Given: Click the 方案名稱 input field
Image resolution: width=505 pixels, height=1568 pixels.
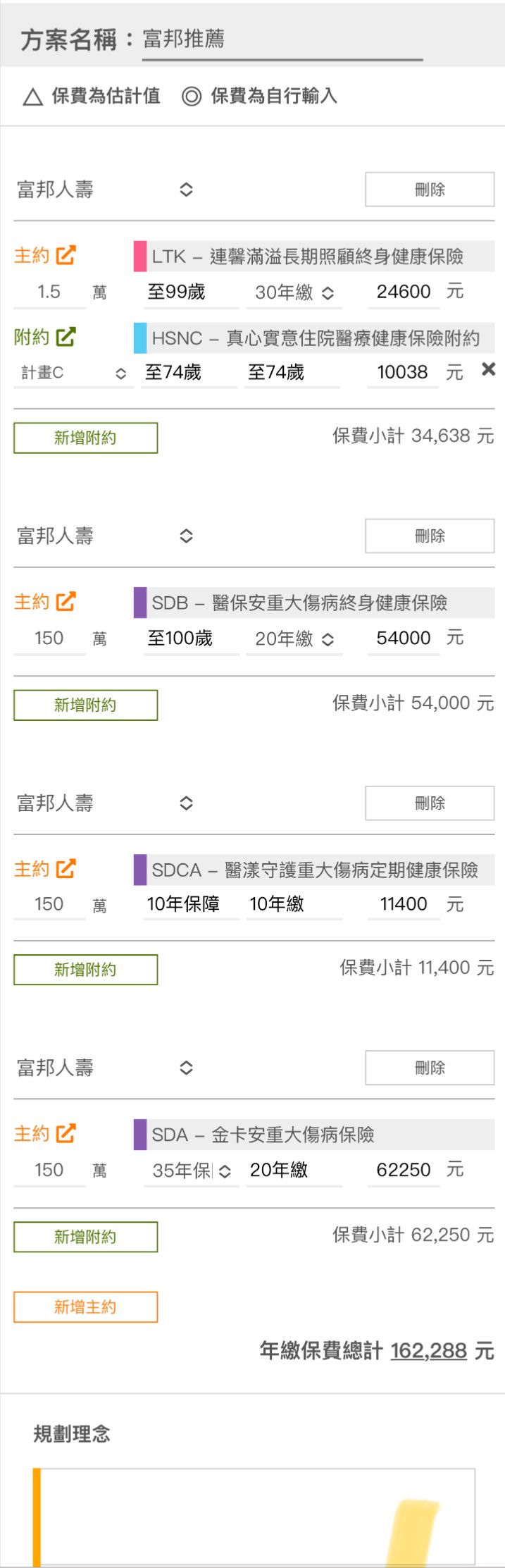Looking at the screenshot, I should [282, 39].
